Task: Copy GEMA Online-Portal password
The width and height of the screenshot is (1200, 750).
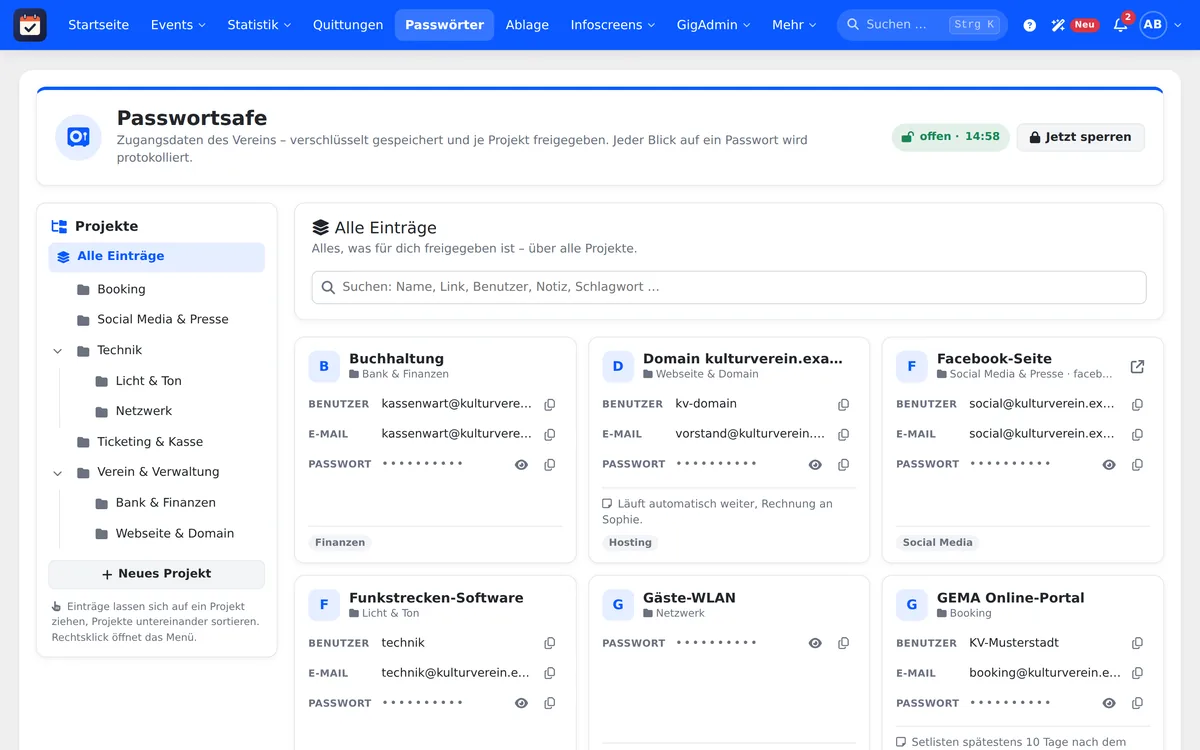Action: pyautogui.click(x=1138, y=704)
